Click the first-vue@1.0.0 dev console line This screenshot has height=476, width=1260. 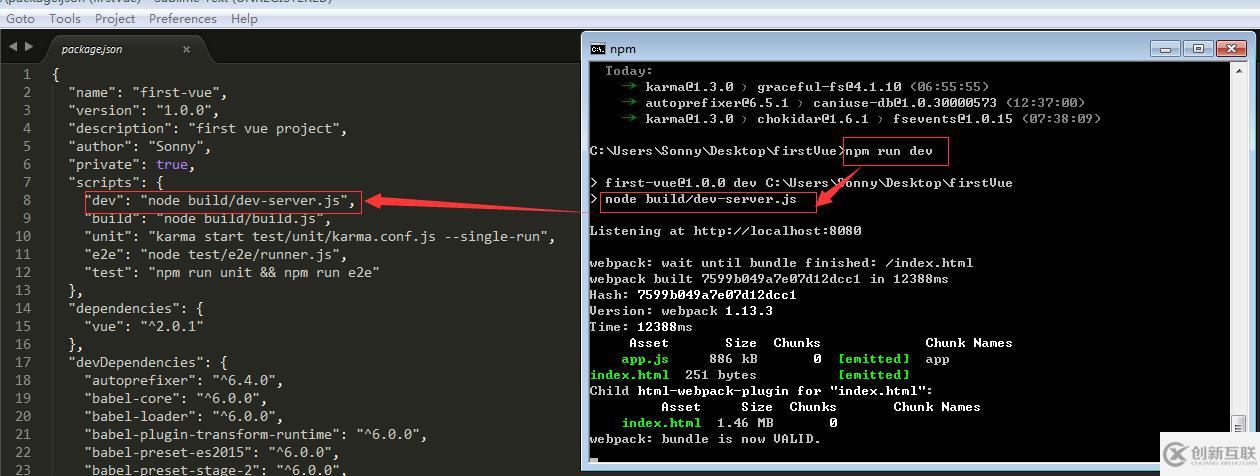click(x=801, y=183)
